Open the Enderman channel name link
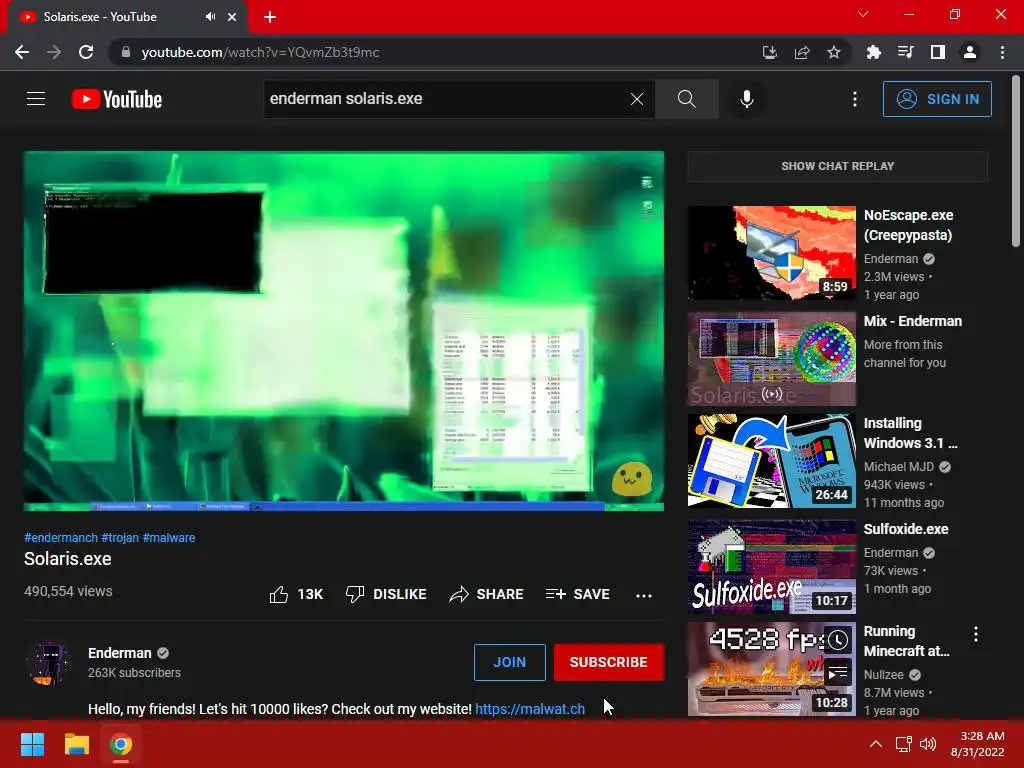 point(120,653)
